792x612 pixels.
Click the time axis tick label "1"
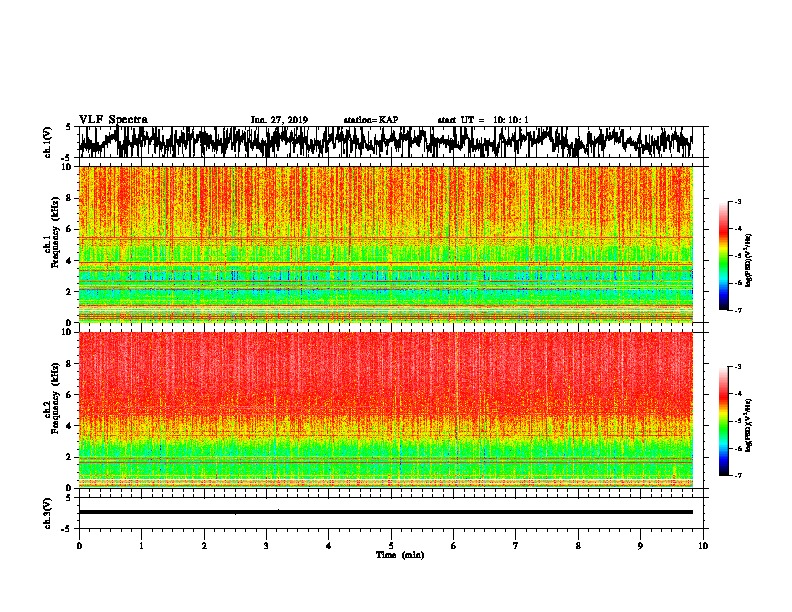coord(141,546)
